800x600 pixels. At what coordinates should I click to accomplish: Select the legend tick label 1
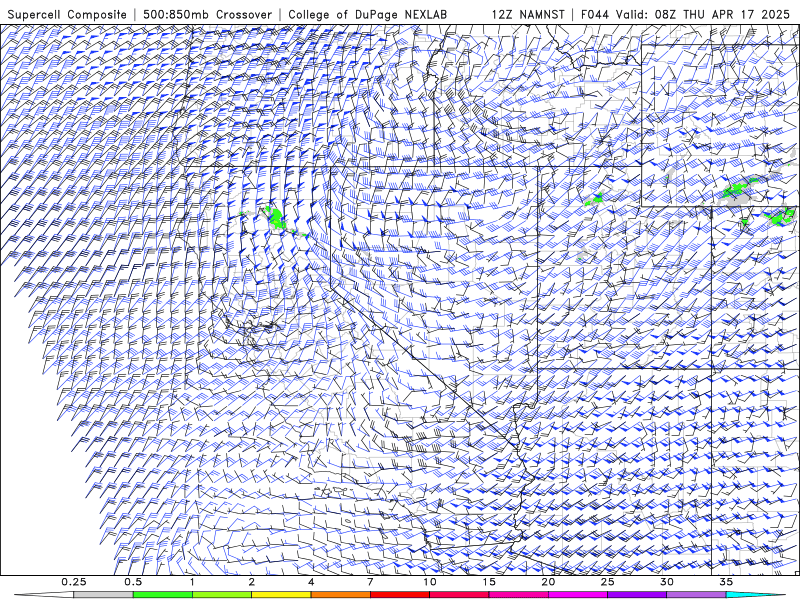pos(192,582)
